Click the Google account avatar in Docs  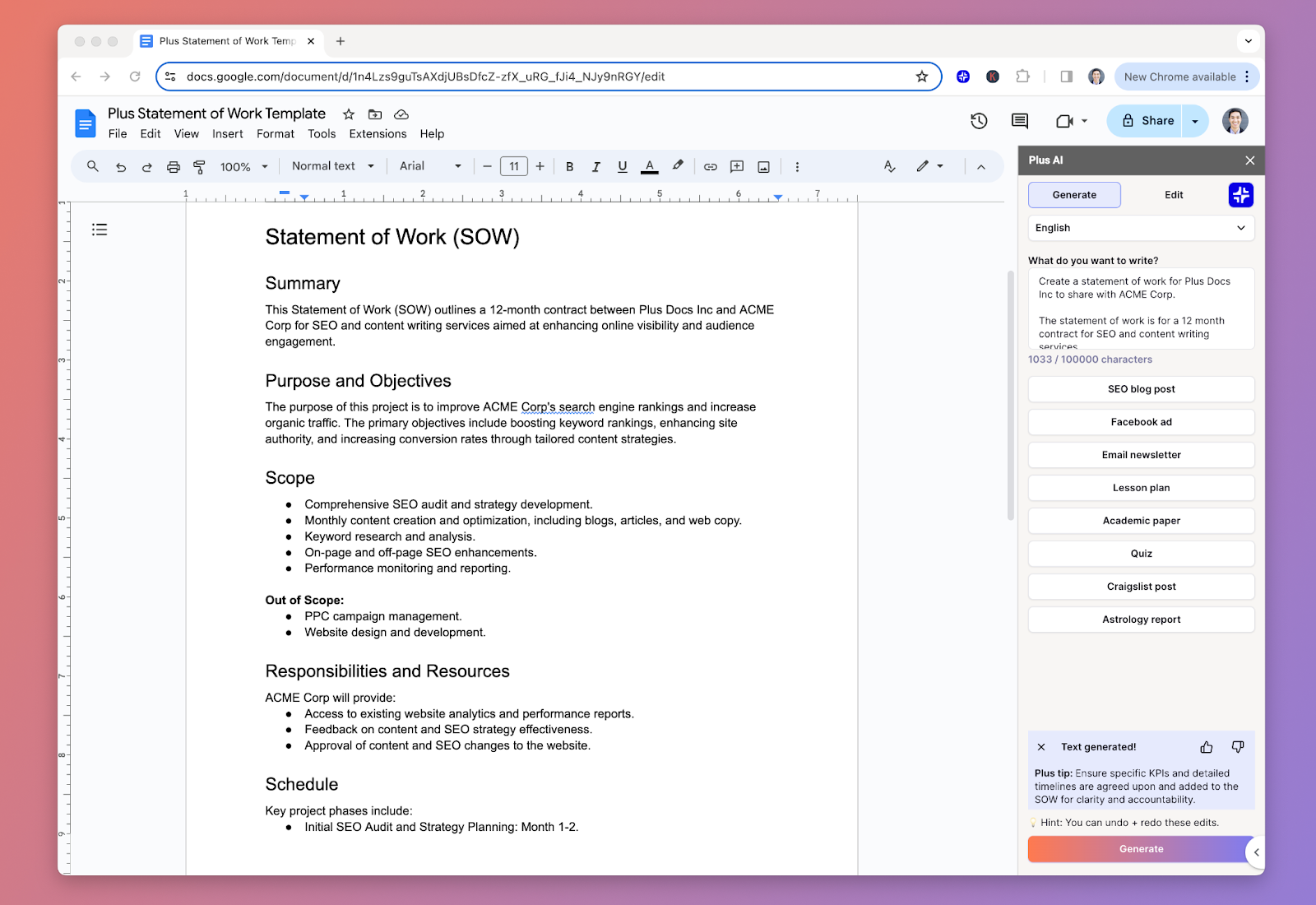tap(1235, 121)
